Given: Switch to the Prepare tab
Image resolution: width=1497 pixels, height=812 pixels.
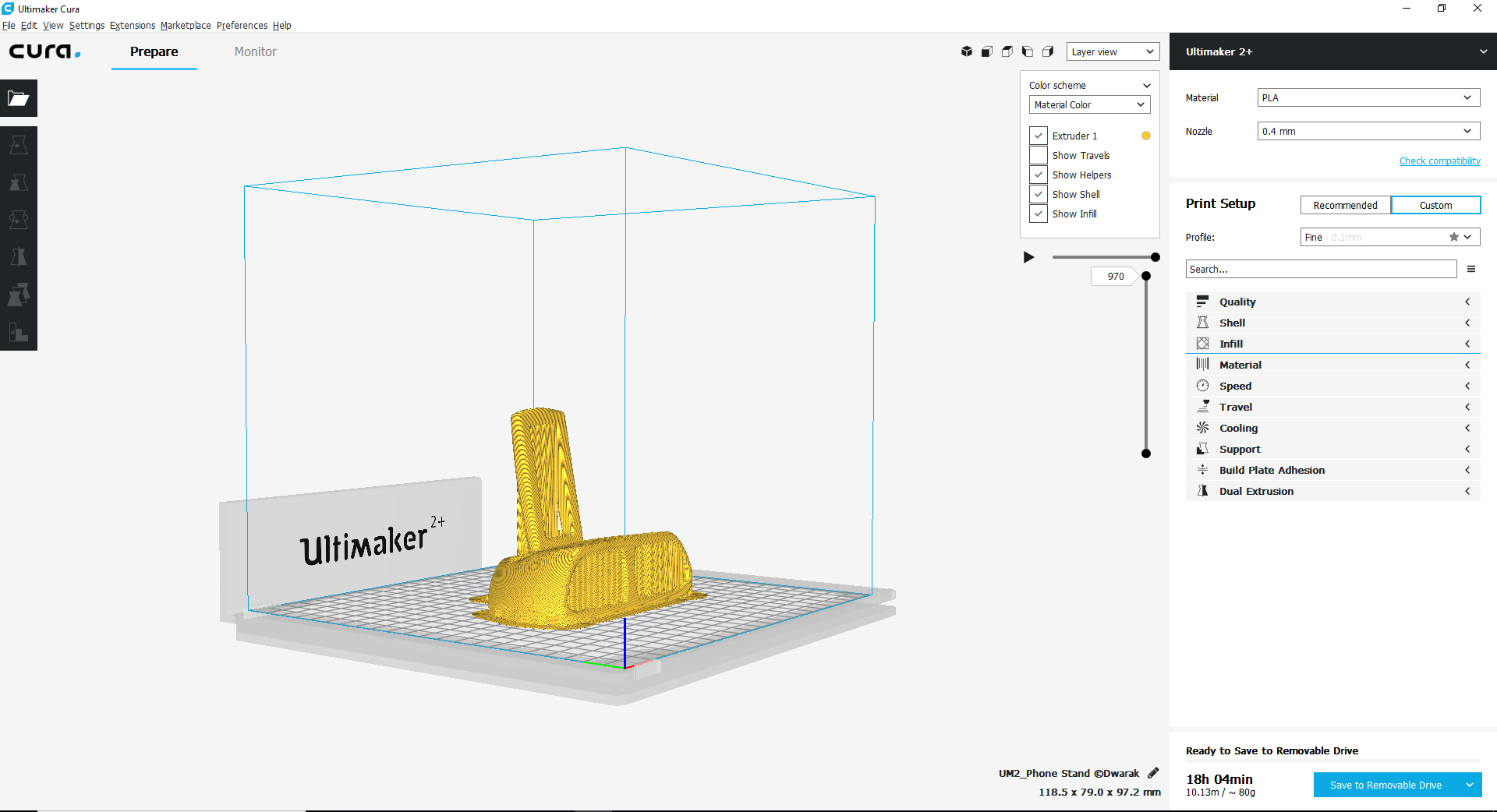Looking at the screenshot, I should pos(154,51).
